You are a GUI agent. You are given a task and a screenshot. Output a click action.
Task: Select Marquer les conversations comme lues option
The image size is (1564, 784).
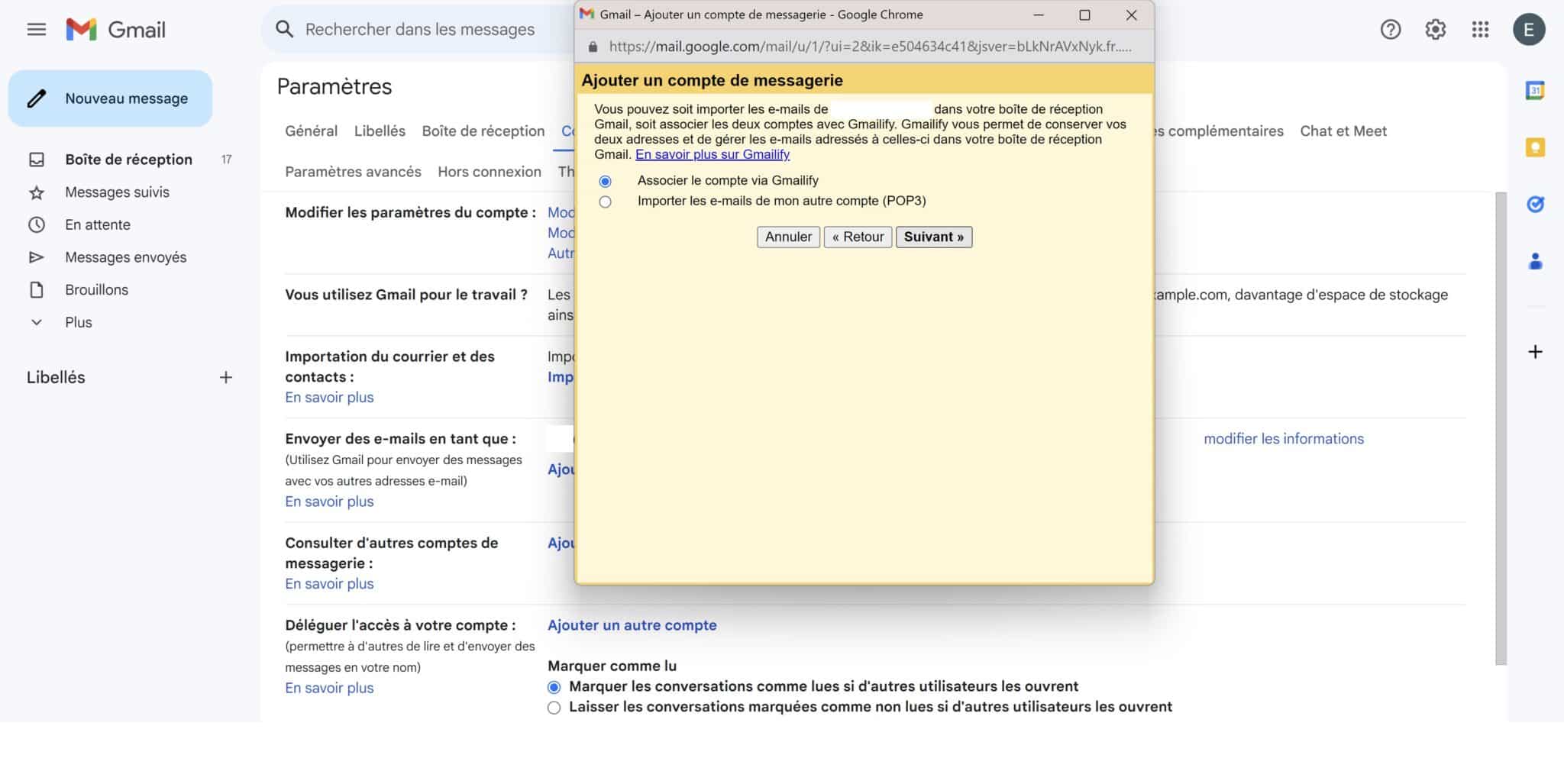(554, 687)
